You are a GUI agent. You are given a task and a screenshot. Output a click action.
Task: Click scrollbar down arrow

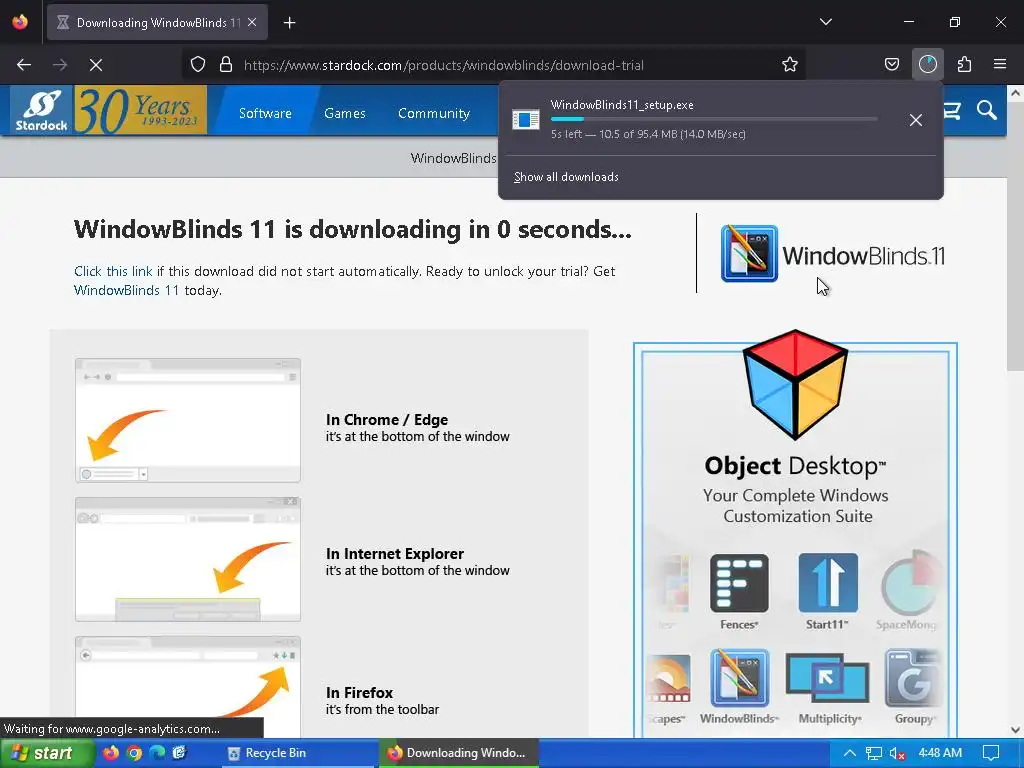1015,729
